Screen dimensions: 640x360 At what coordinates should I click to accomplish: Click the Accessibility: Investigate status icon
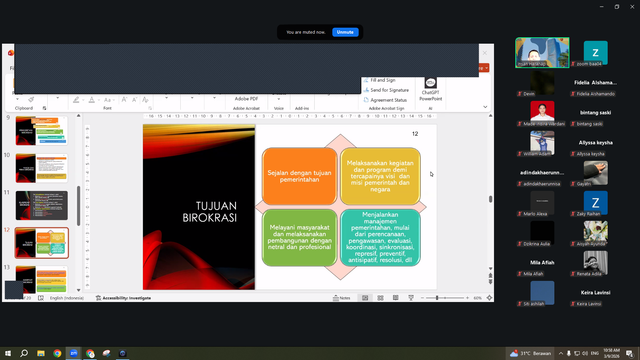click(123, 298)
